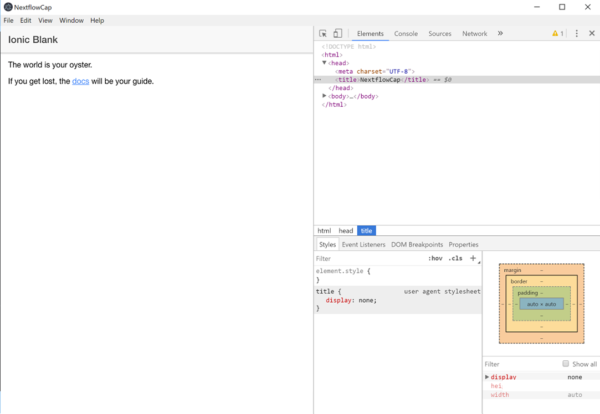Click the yellow warning count icon

pos(558,34)
